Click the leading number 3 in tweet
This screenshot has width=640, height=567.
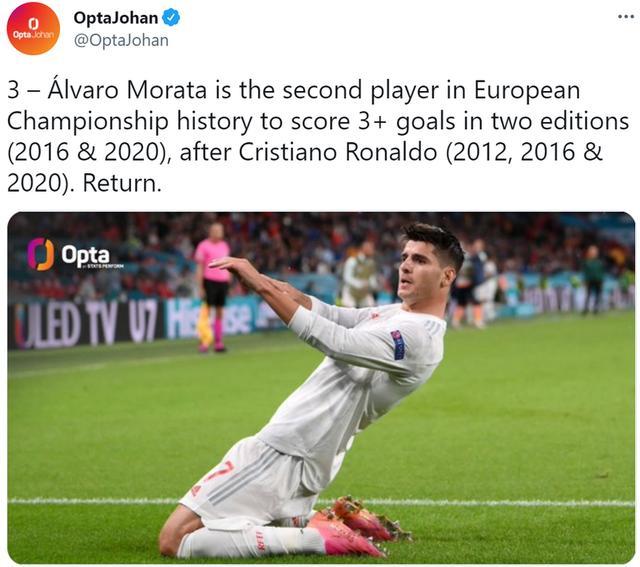(13, 90)
